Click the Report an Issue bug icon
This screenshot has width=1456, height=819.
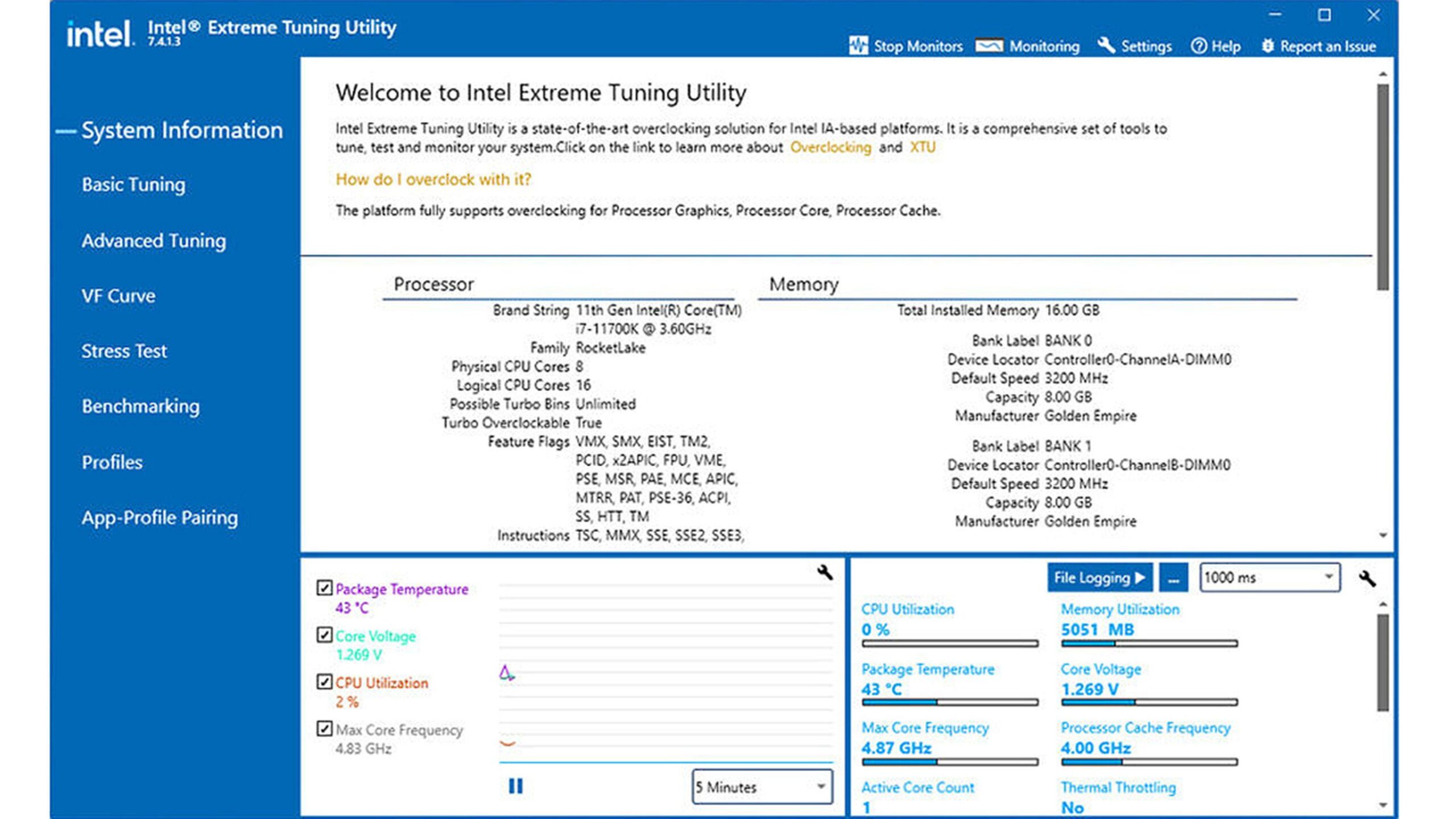pyautogui.click(x=1268, y=46)
